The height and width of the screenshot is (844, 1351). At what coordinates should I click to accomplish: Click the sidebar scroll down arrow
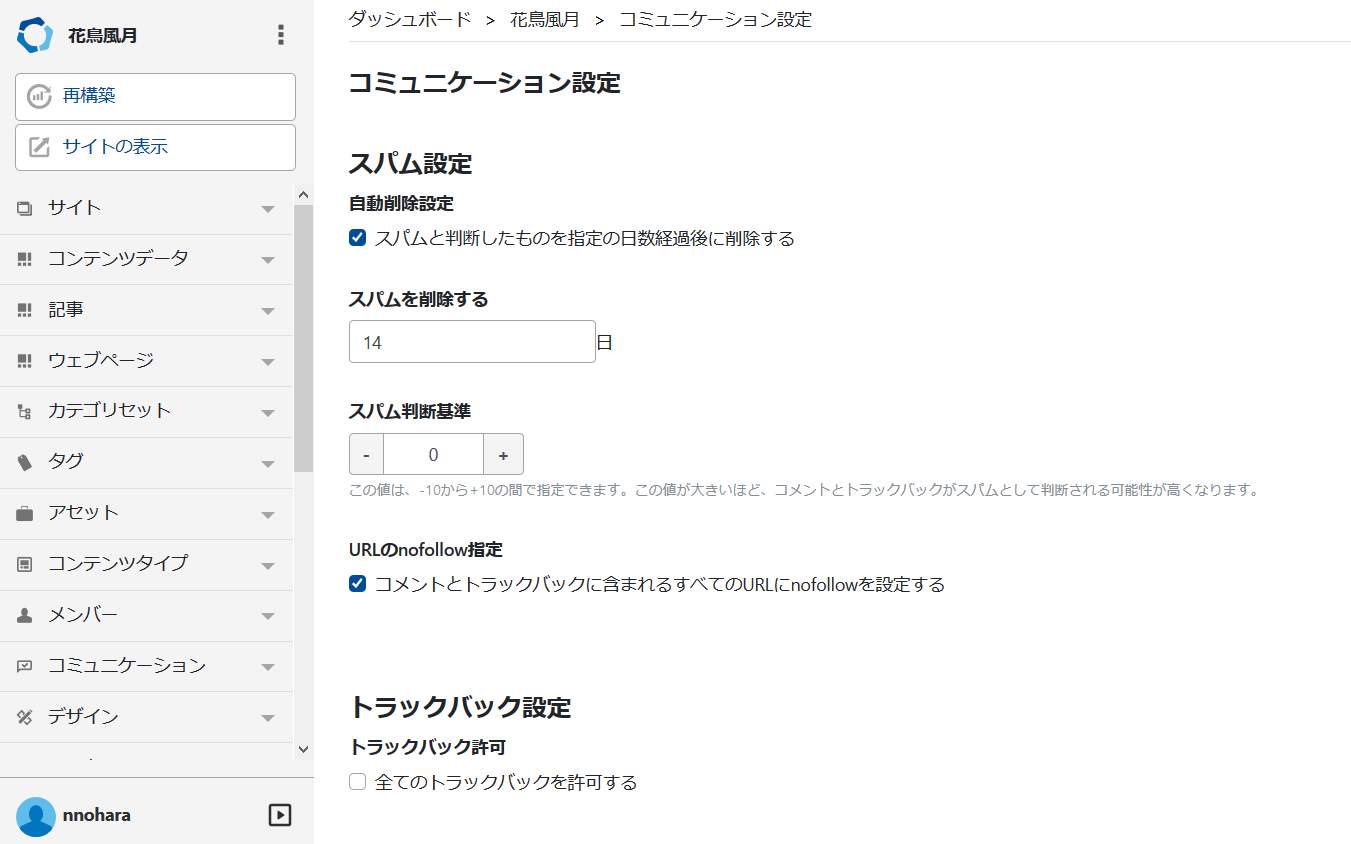pos(304,748)
